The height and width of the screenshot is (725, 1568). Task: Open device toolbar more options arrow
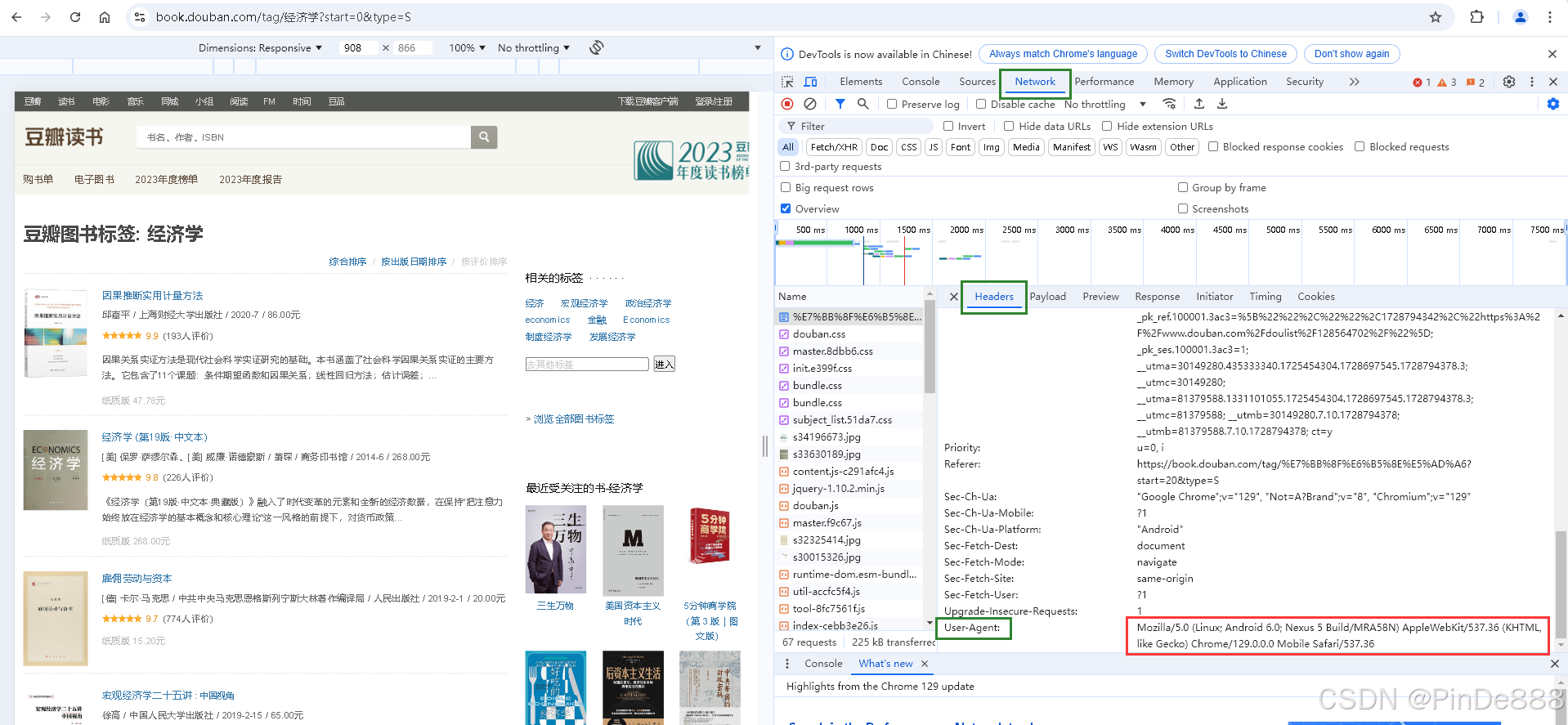pyautogui.click(x=758, y=47)
